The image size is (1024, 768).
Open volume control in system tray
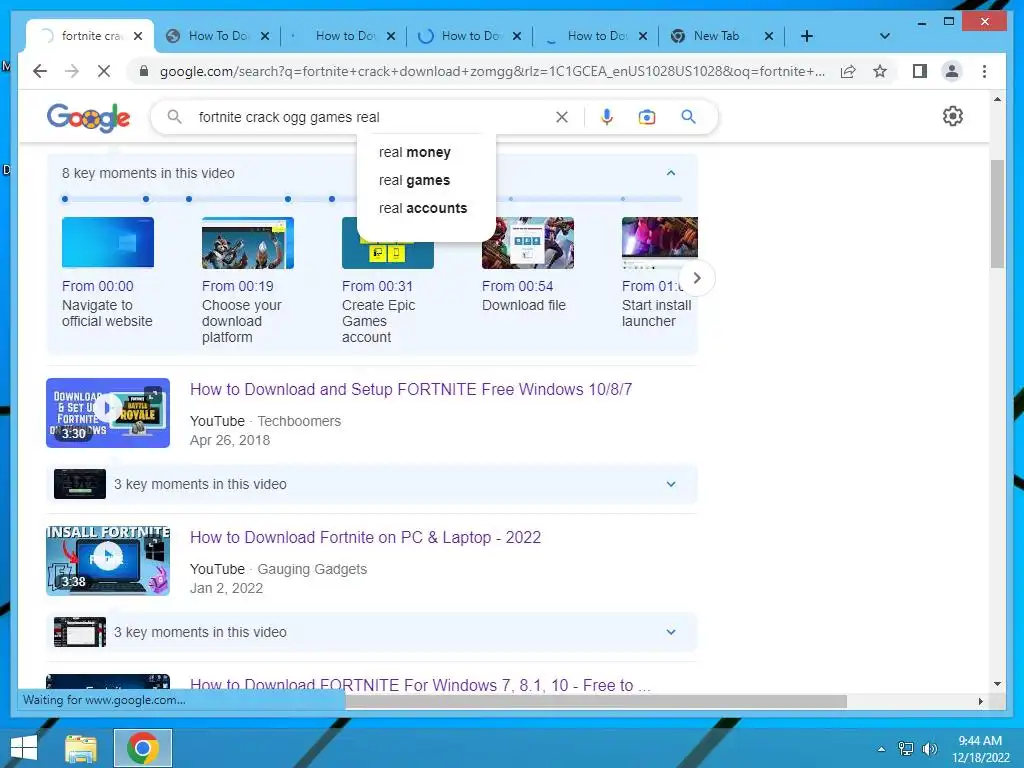click(929, 749)
